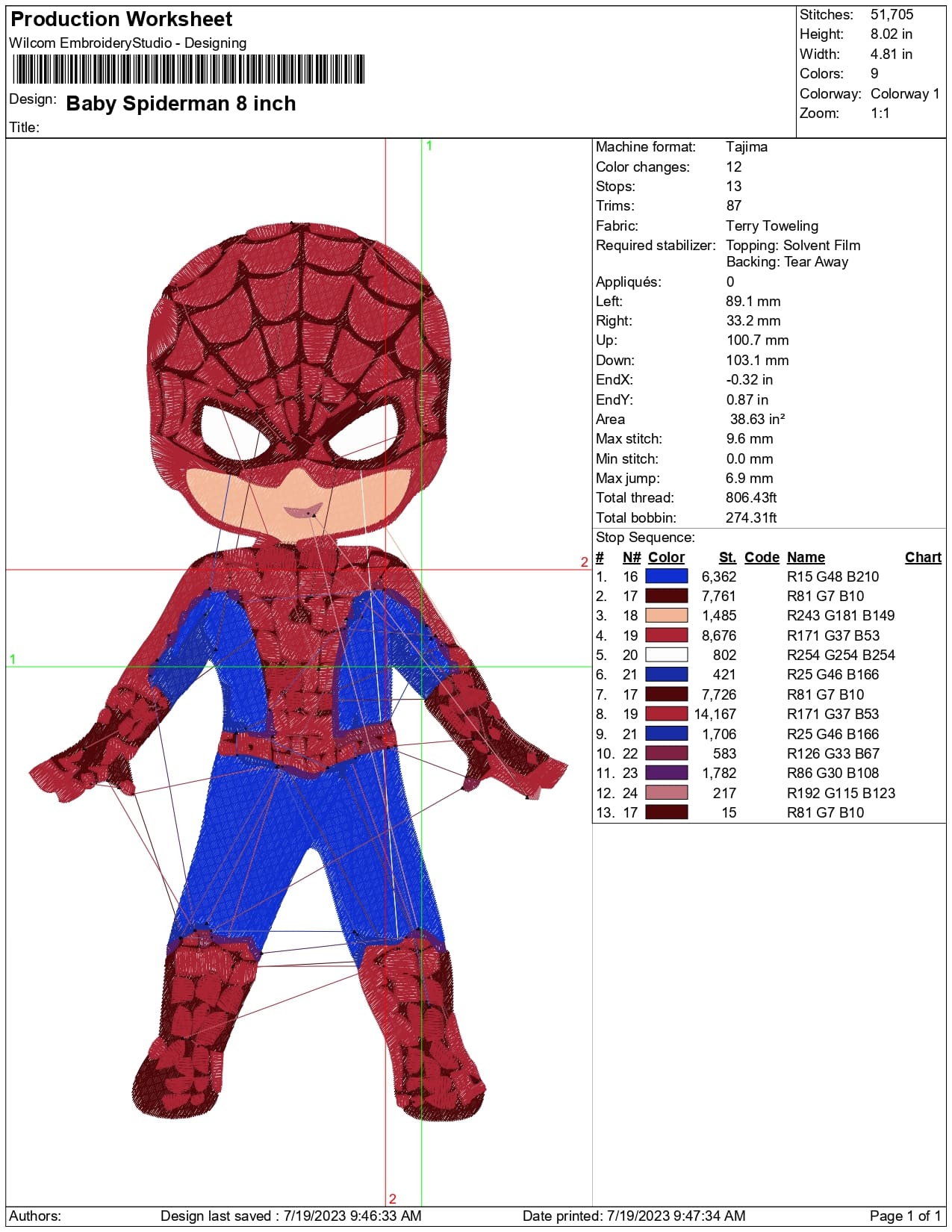Image resolution: width=952 pixels, height=1232 pixels.
Task: Click Colorway 1 value
Action: point(905,93)
